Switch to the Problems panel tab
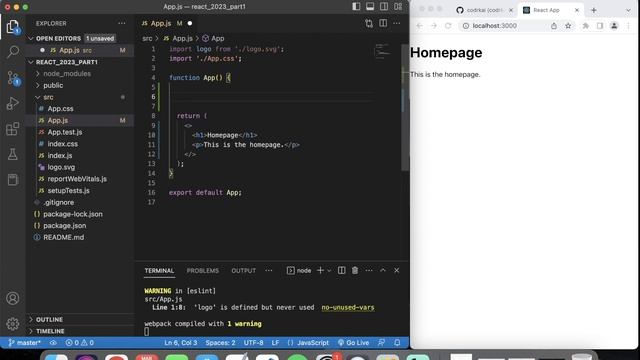Screen dimensions: 640x360 203,271
